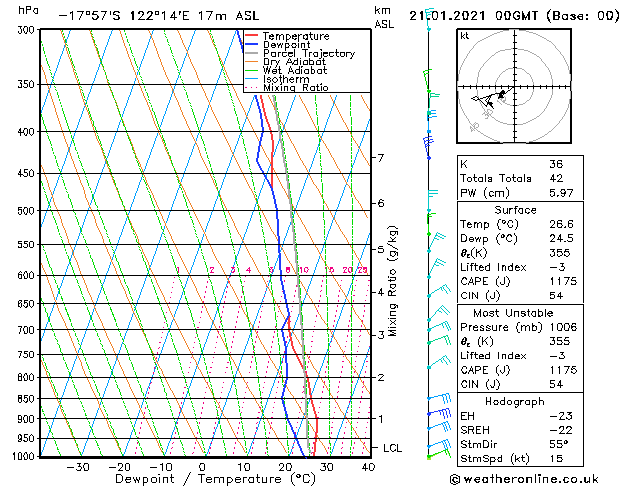Viewport: 629px width, 486px height.
Task: Select the 'Dewpoint' legend label
Action: 286,45
